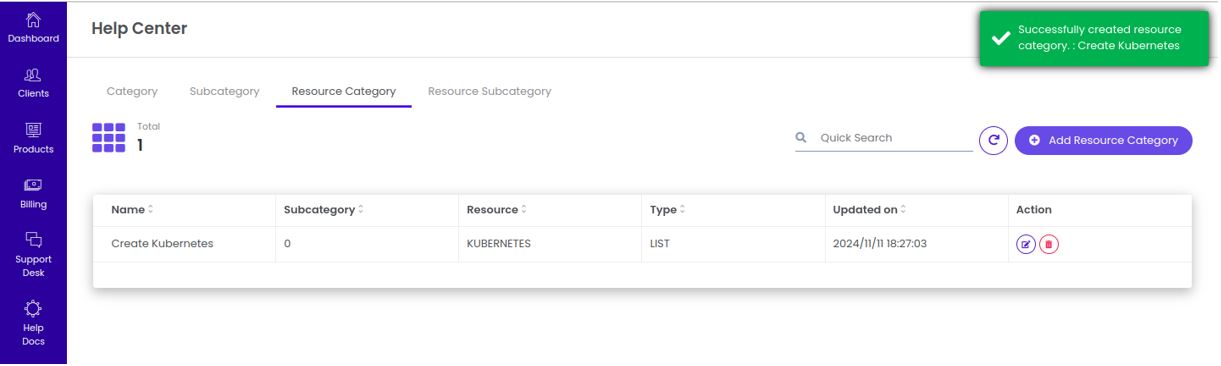The height and width of the screenshot is (366, 1221).
Task: Click the LIST type cell
Action: 659,244
